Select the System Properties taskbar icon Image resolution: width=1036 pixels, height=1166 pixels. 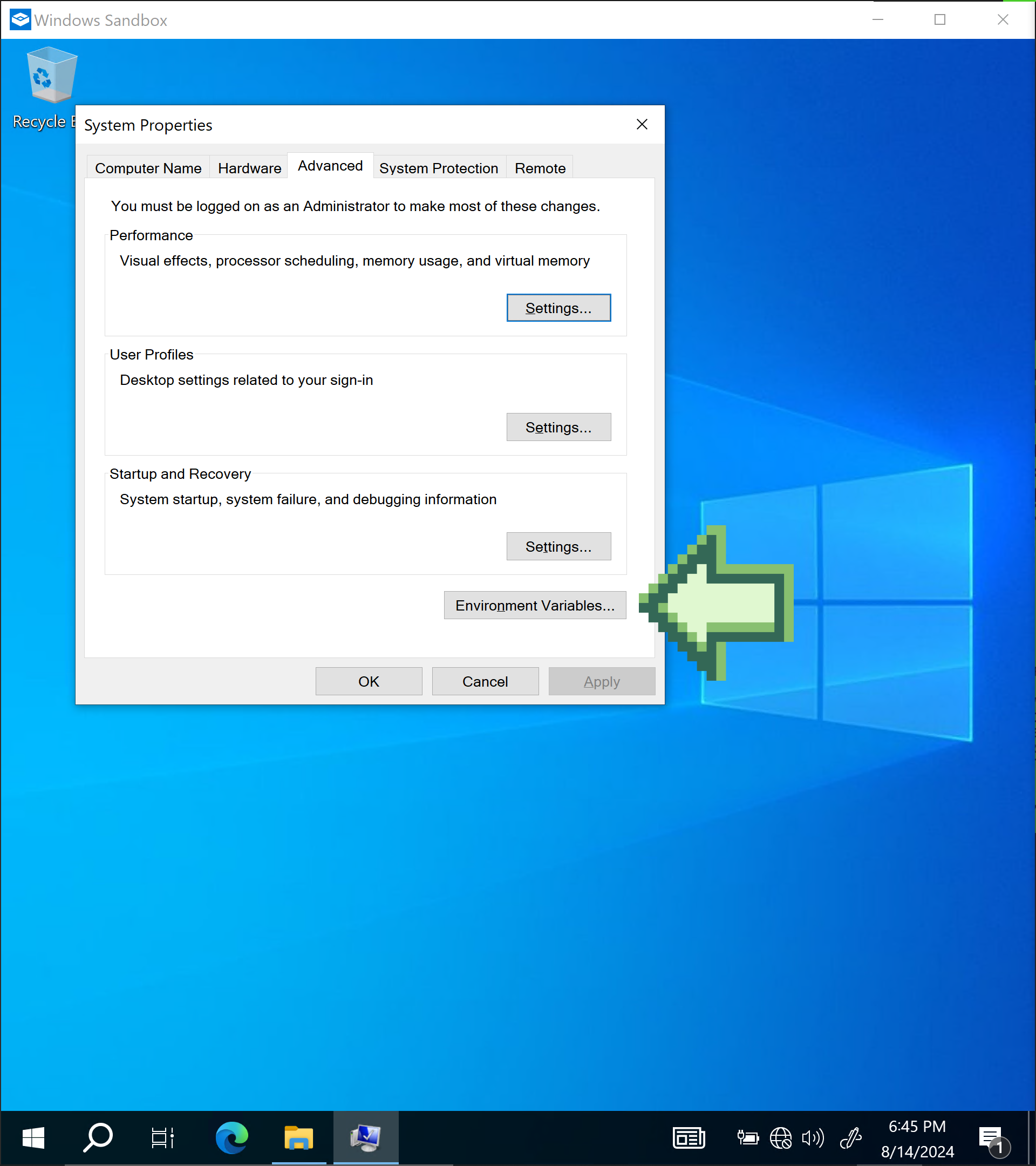coord(365,1137)
